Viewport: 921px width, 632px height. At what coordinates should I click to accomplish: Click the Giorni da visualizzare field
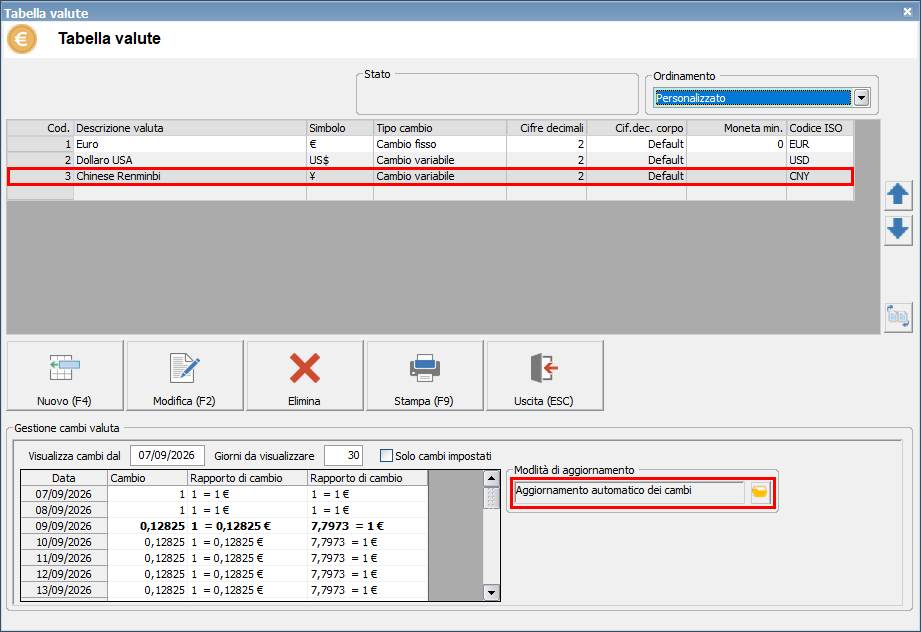(344, 455)
